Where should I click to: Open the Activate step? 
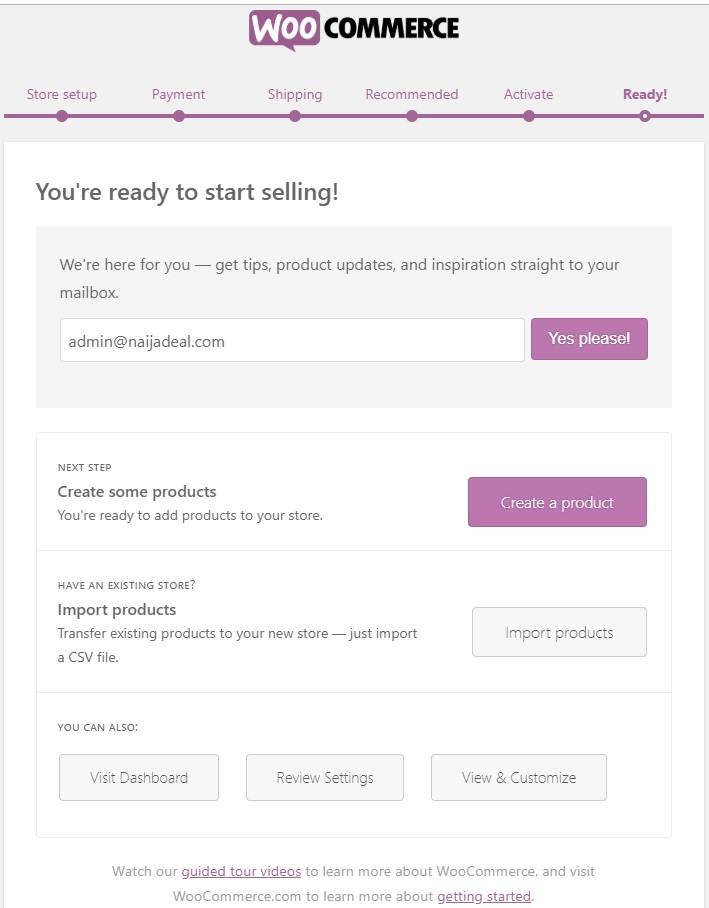[x=528, y=94]
